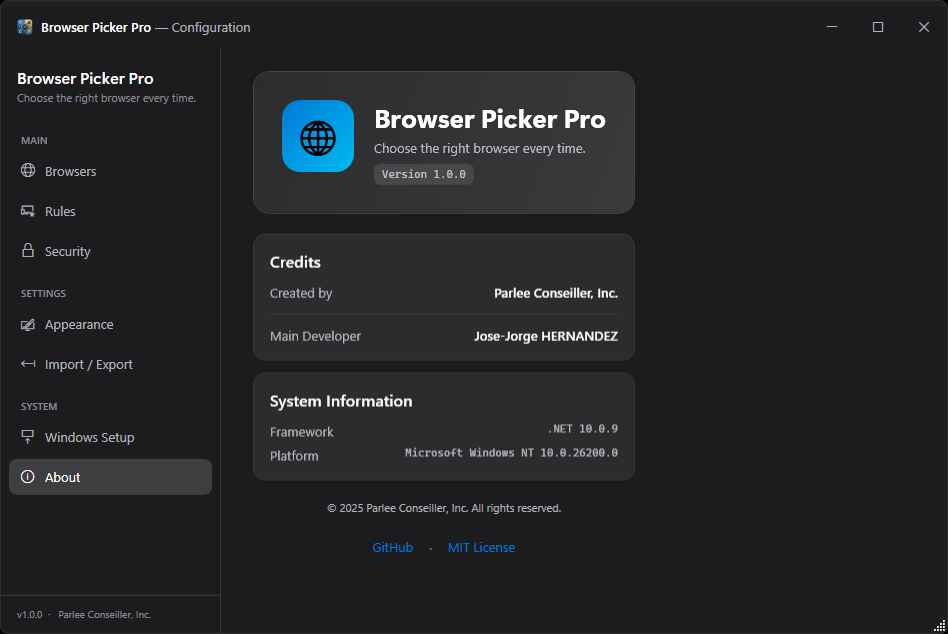
Task: Click the padlock icon beside Security
Action: point(28,251)
